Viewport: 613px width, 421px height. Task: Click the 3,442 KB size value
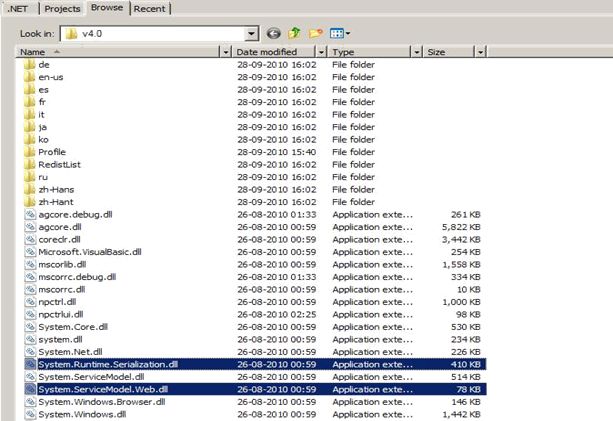[461, 240]
